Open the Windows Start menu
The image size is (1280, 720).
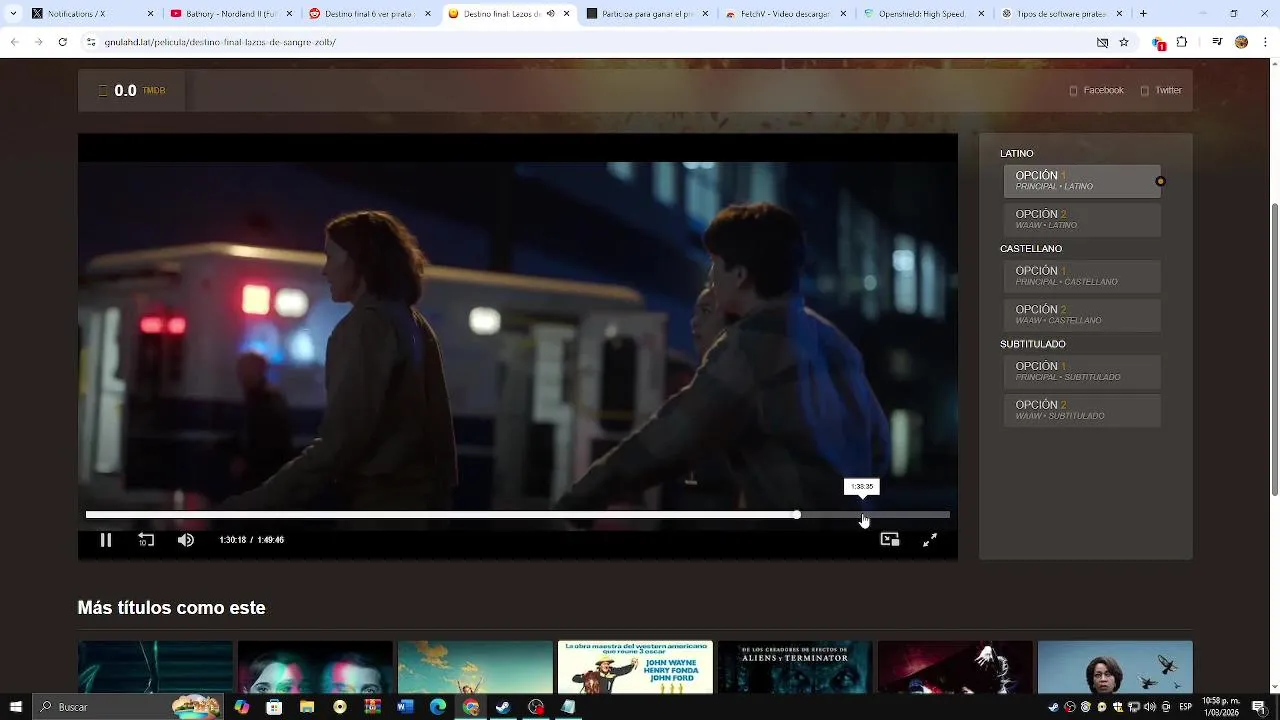pyautogui.click(x=15, y=707)
